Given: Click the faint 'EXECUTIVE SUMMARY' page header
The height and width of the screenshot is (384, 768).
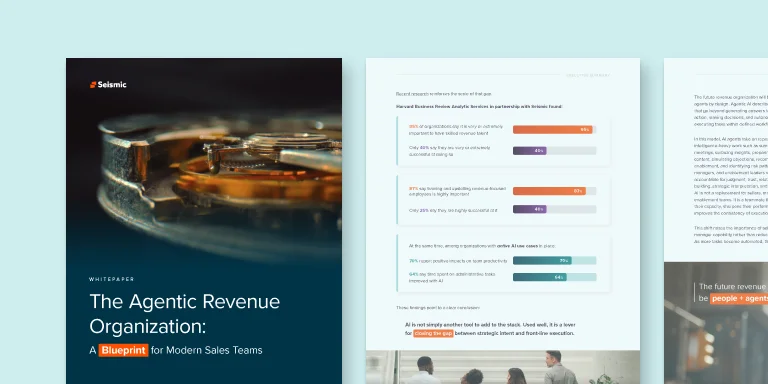Looking at the screenshot, I should pos(588,75).
